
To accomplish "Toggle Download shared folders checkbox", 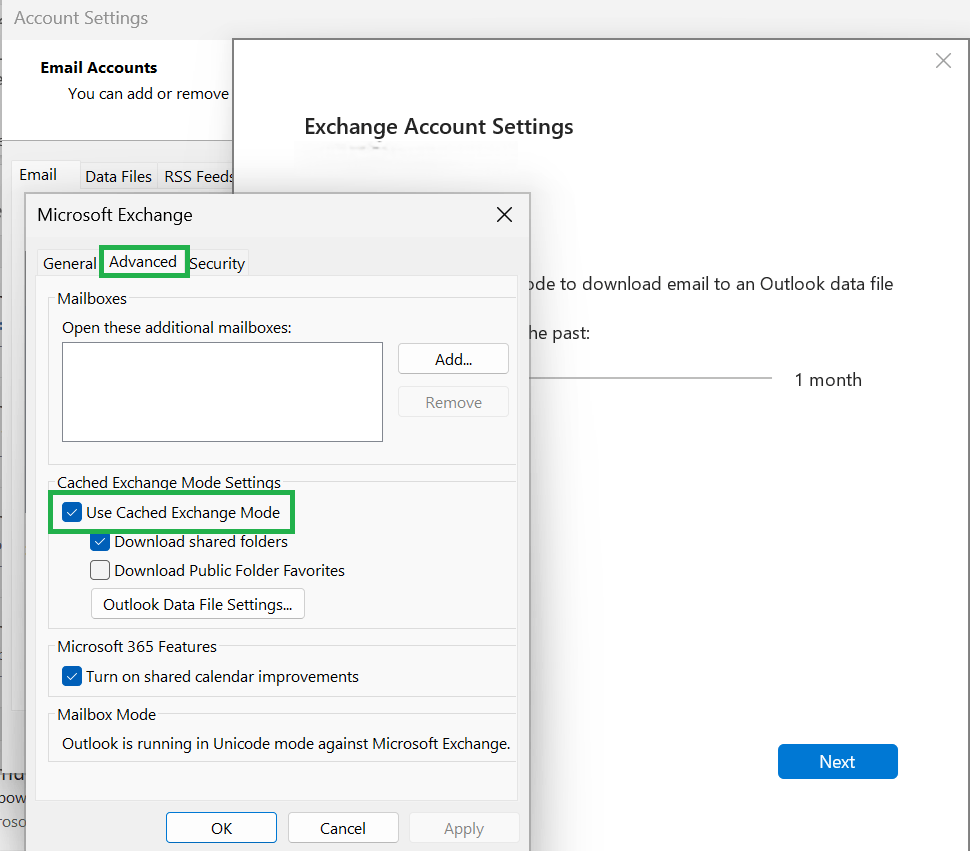I will point(100,541).
